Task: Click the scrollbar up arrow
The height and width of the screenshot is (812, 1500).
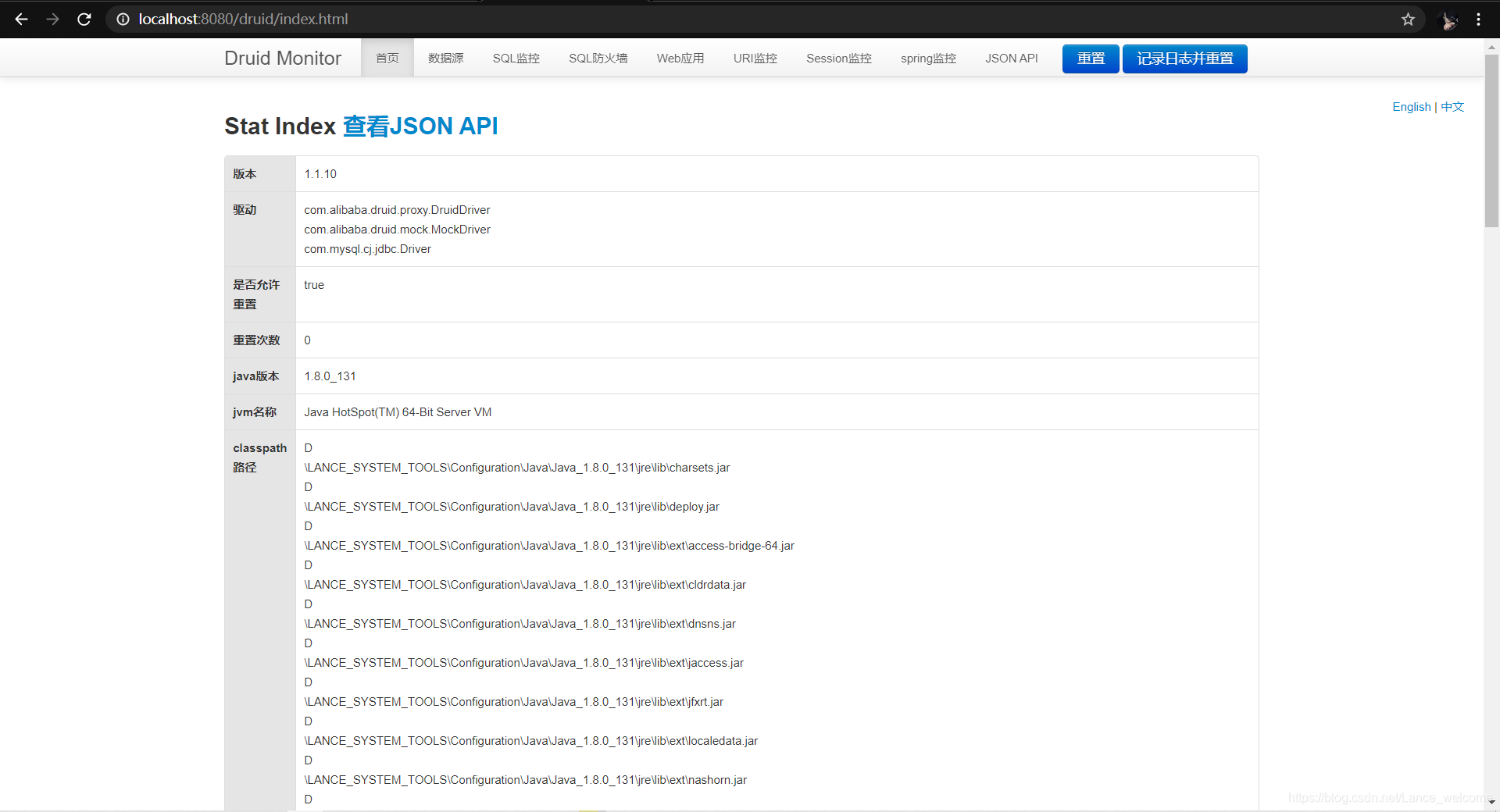Action: point(1491,47)
